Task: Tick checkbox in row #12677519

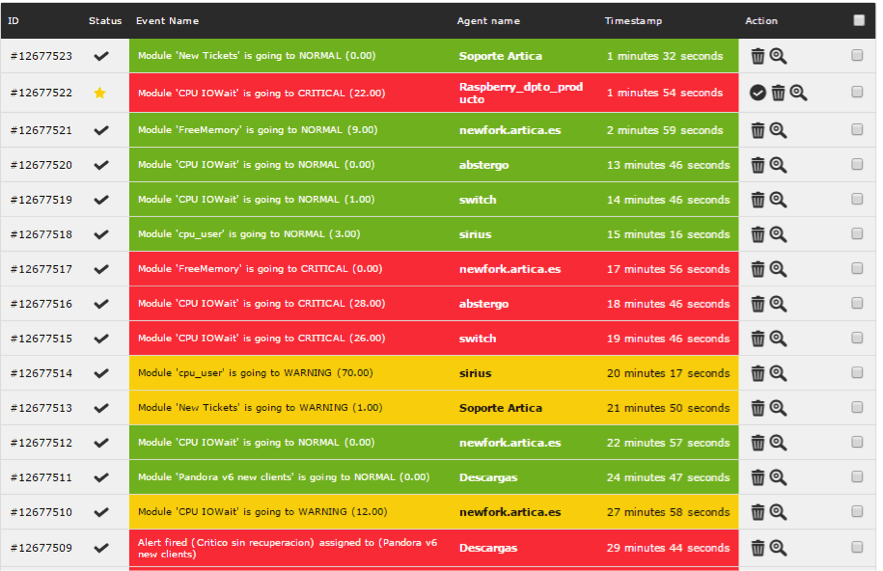Action: [x=857, y=199]
